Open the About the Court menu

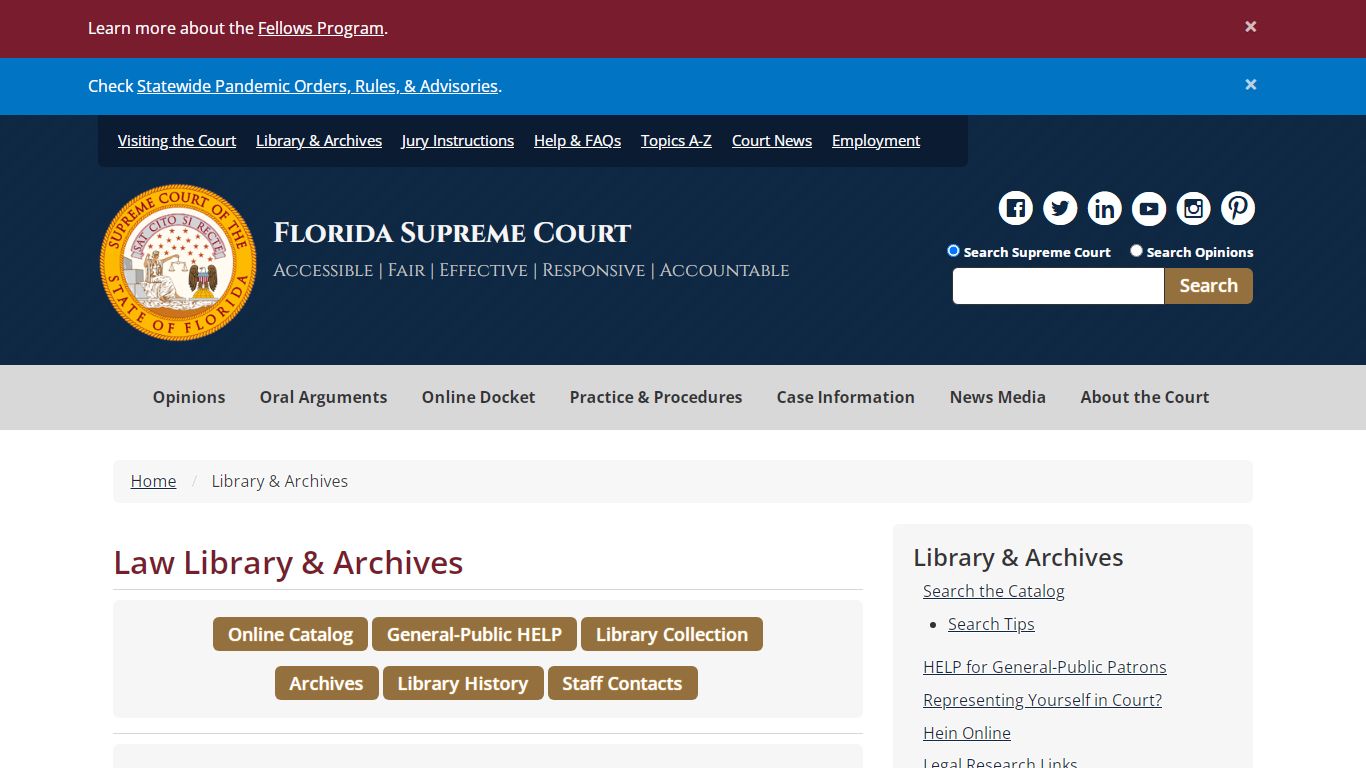coord(1145,397)
